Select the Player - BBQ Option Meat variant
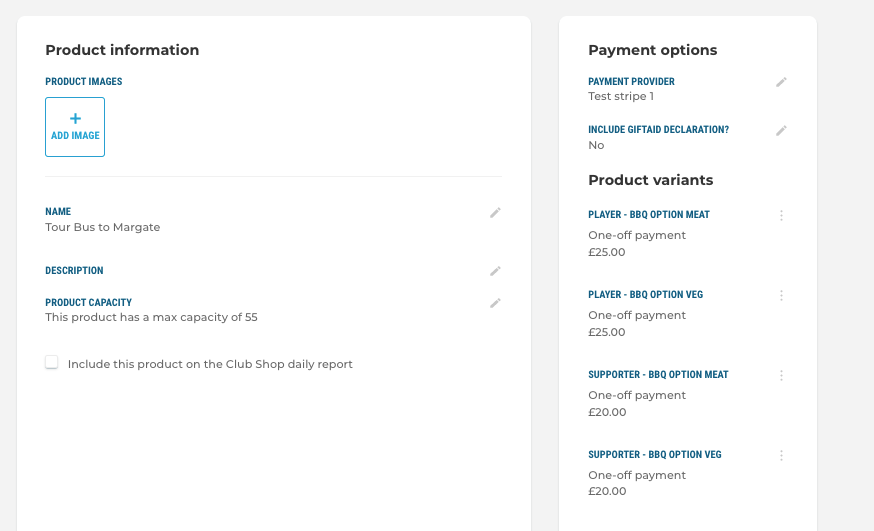The image size is (874, 531). tap(649, 215)
